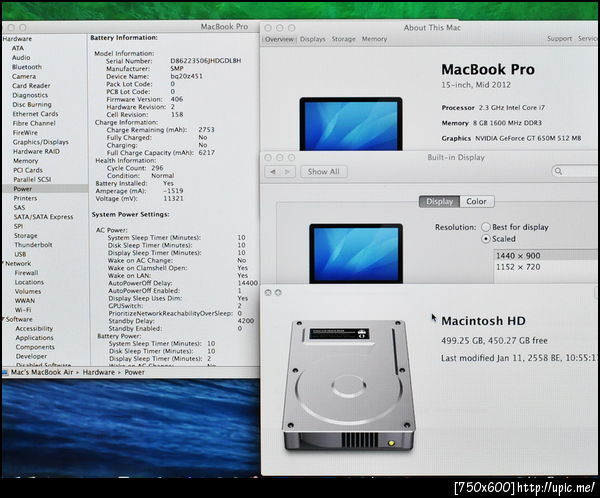This screenshot has height=498, width=600.
Task: Click Hardware in the path bar
Action: point(99,372)
